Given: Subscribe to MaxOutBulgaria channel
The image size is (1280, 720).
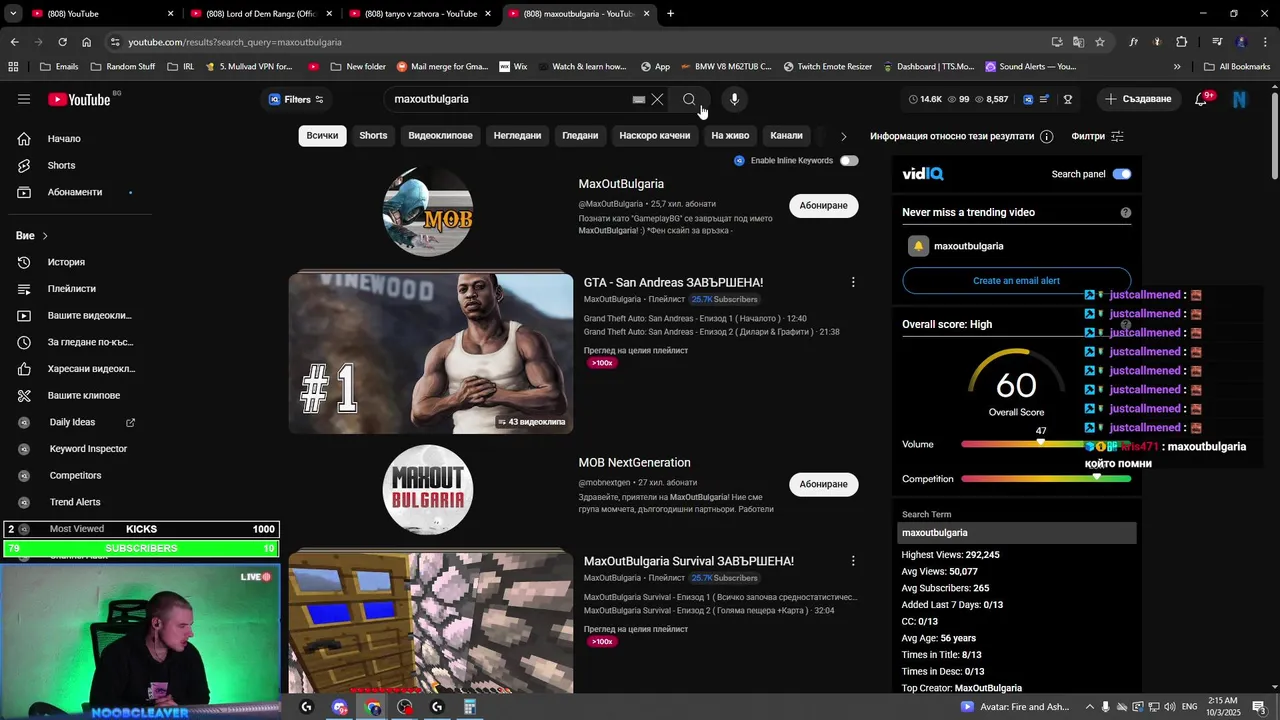Looking at the screenshot, I should coord(823,206).
